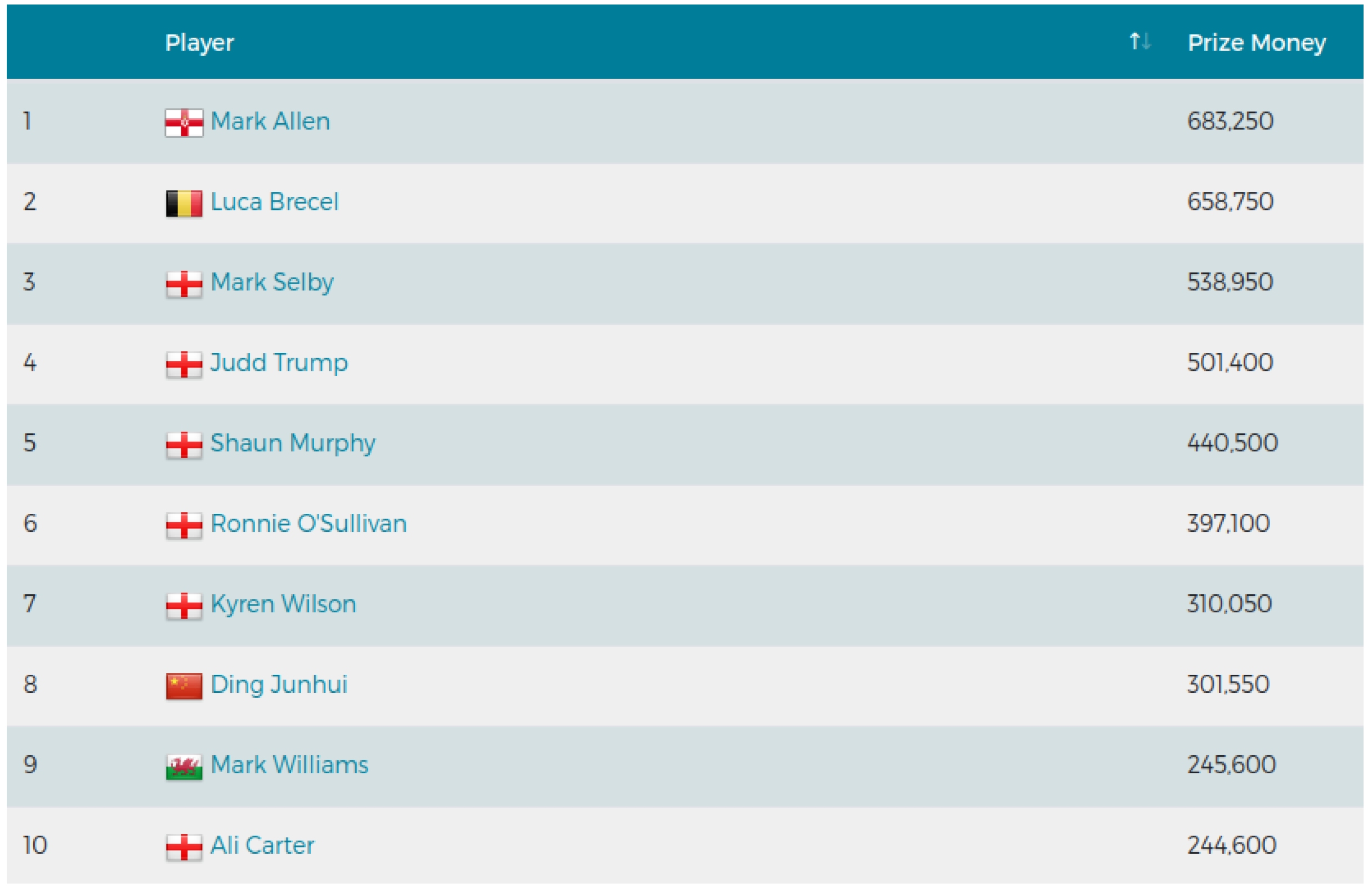Click the Belgian flag beside Luca Brecel
The height and width of the screenshot is (892, 1372).
pos(184,203)
